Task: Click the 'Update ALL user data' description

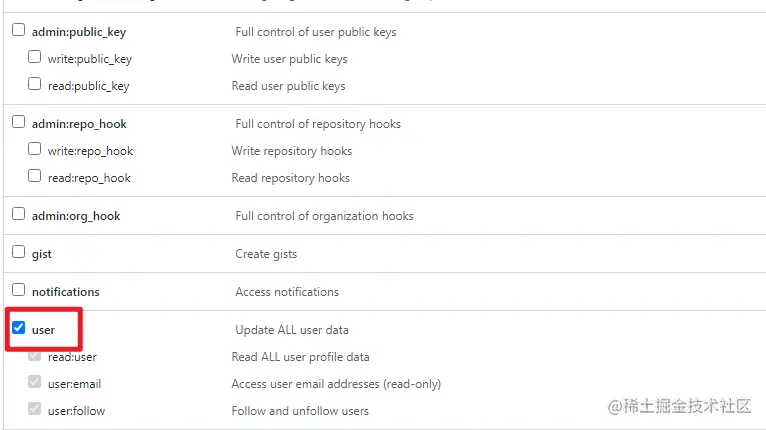Action: (x=291, y=330)
